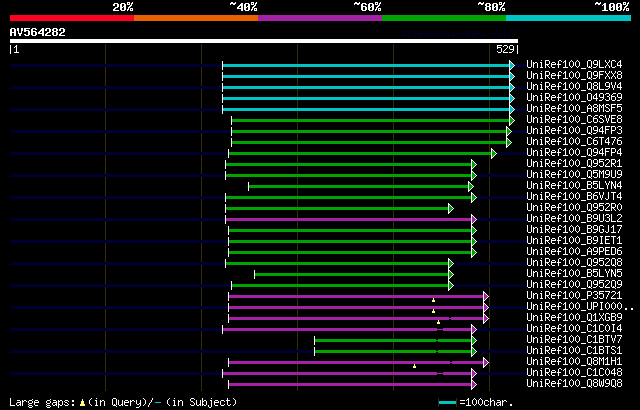Select the AV564282 query name

point(38,32)
